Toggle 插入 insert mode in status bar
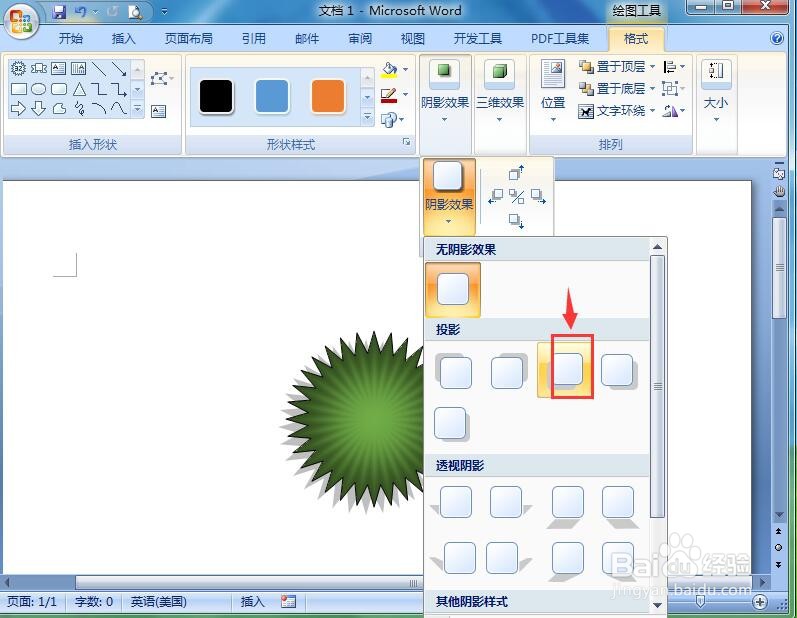 [252, 602]
